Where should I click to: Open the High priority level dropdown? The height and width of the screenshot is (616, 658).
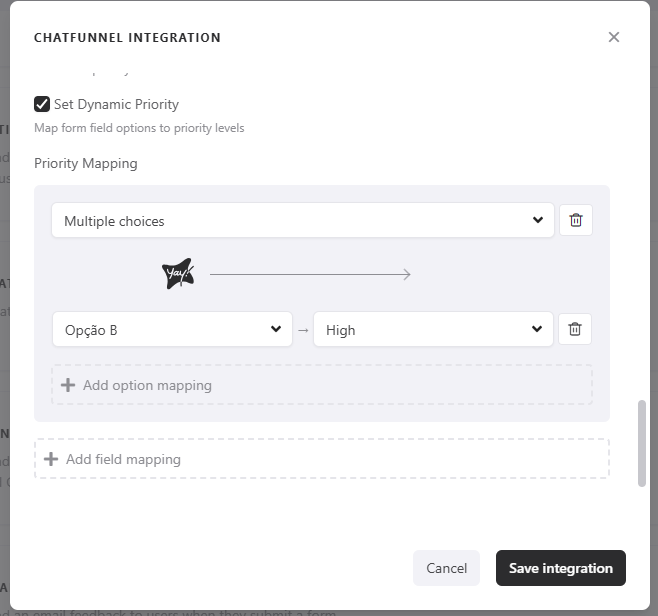432,330
